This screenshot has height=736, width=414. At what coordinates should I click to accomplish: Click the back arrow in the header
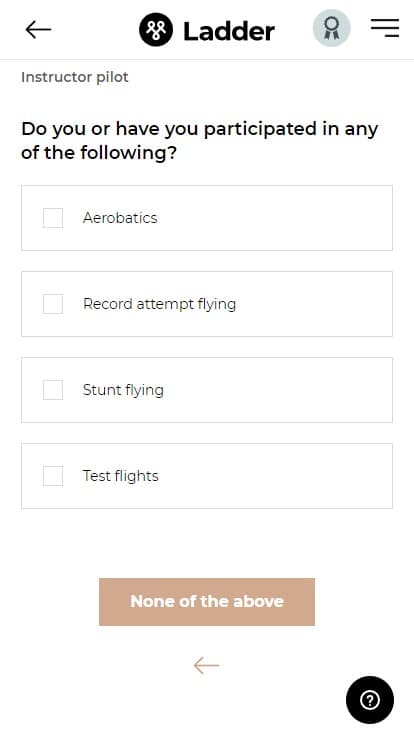point(38,30)
